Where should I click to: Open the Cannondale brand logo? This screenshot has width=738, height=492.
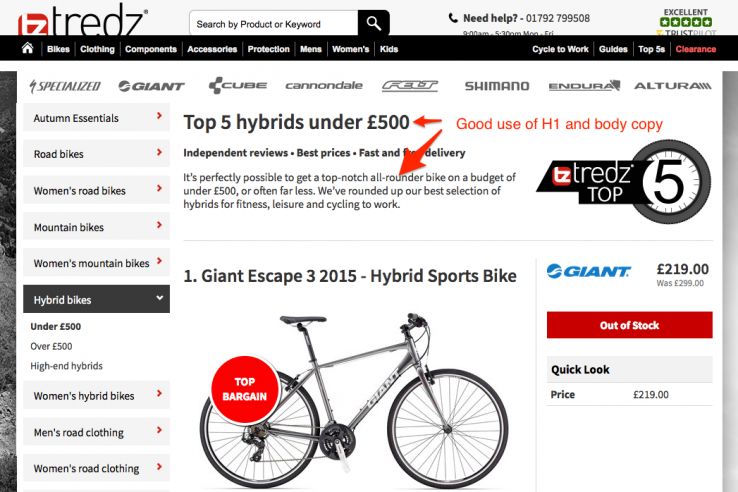[324, 86]
